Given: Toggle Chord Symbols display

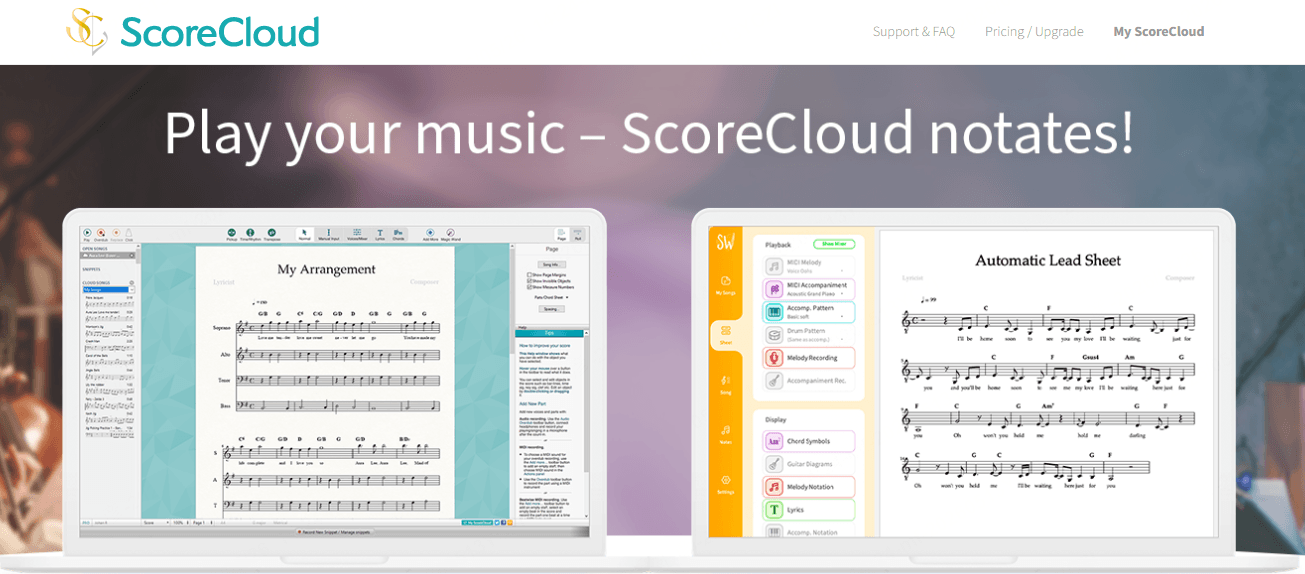Looking at the screenshot, I should coord(808,441).
